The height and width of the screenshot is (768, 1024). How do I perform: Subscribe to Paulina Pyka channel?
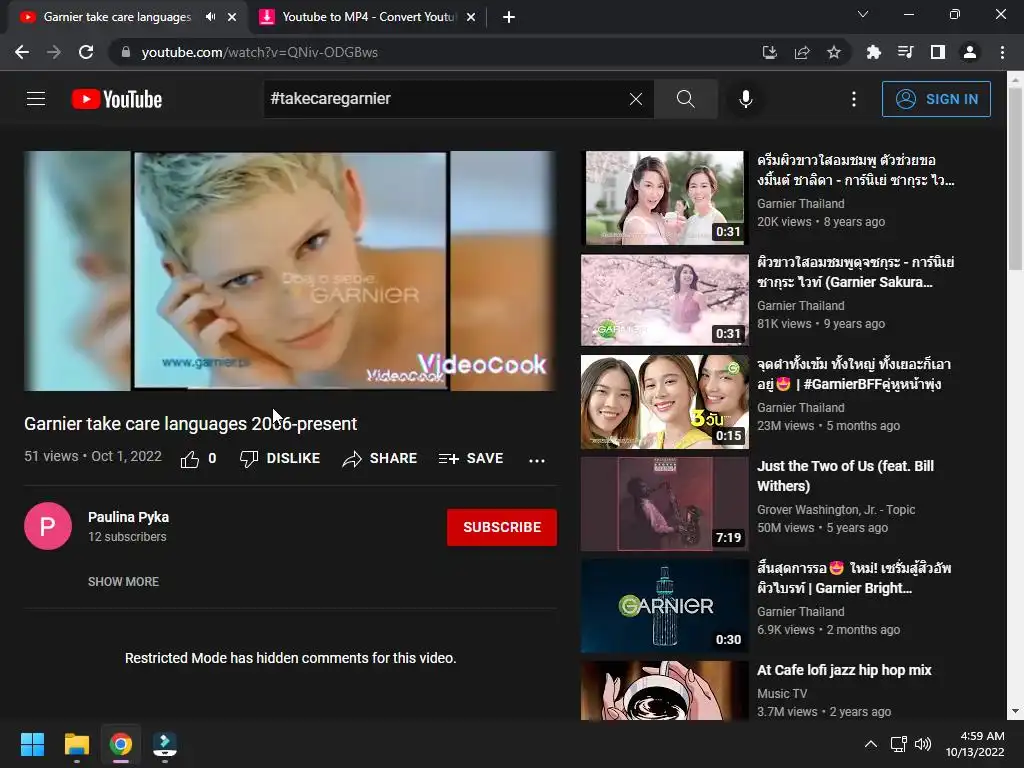pos(502,527)
